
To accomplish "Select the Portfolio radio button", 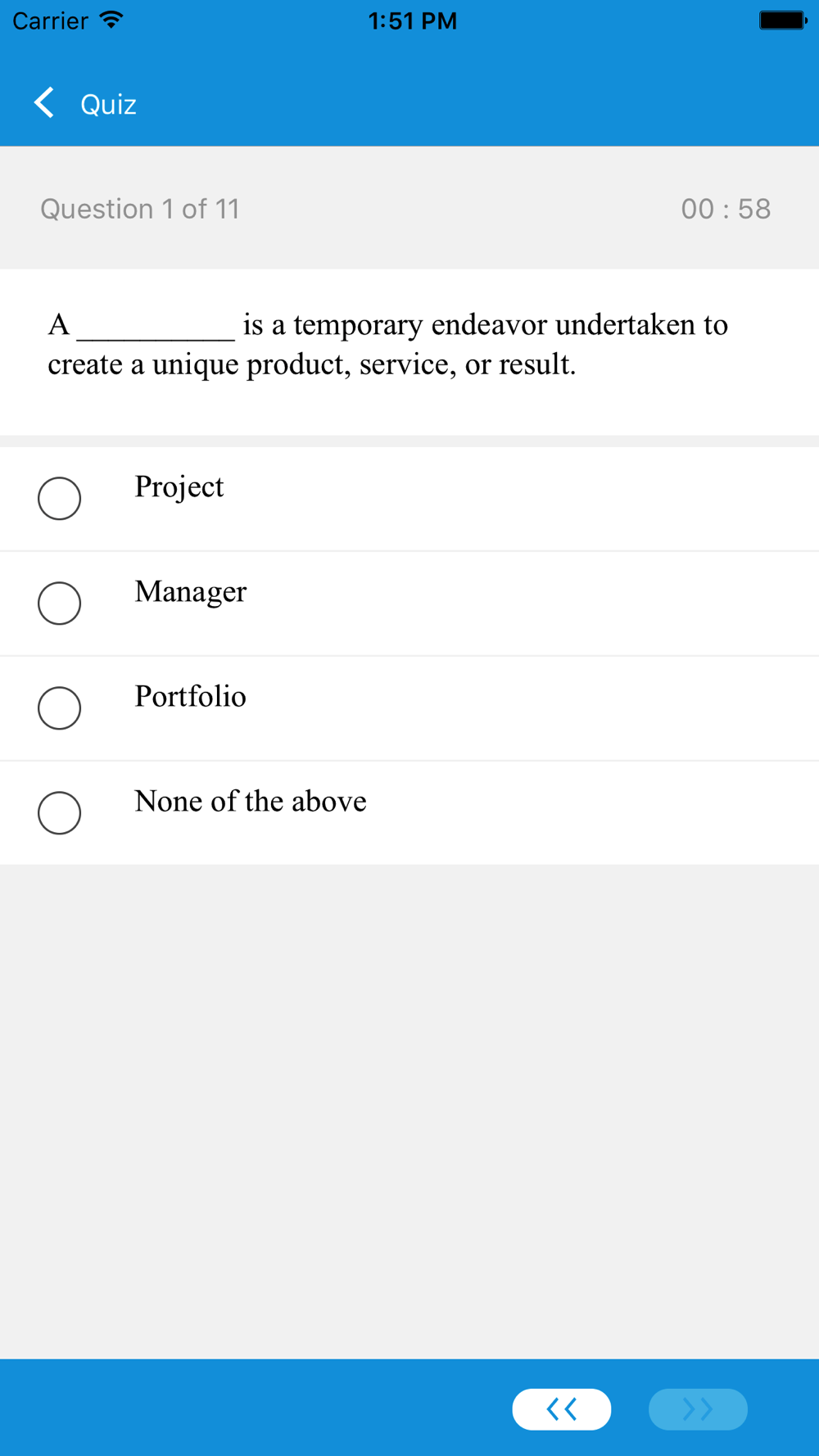I will 59,708.
